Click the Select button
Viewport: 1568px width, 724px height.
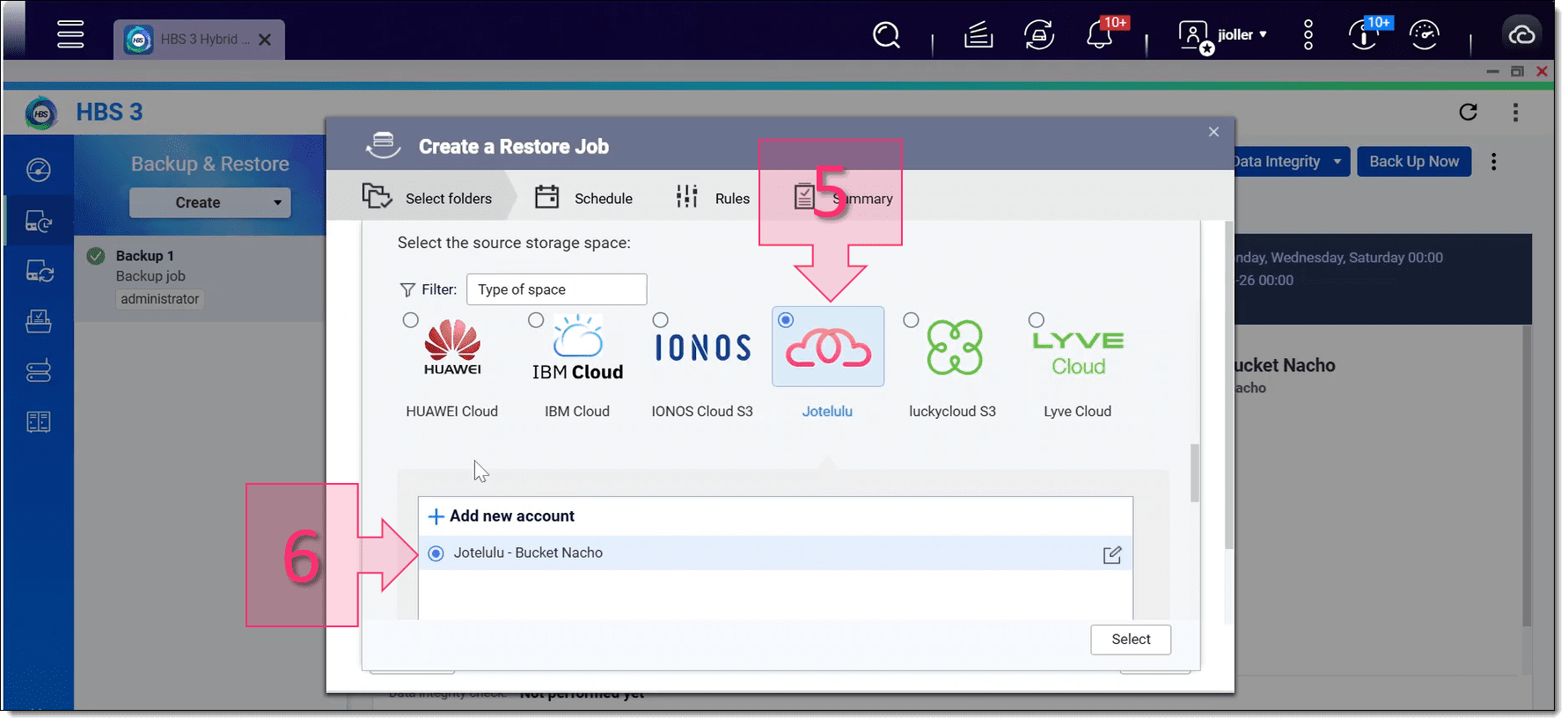(x=1131, y=640)
